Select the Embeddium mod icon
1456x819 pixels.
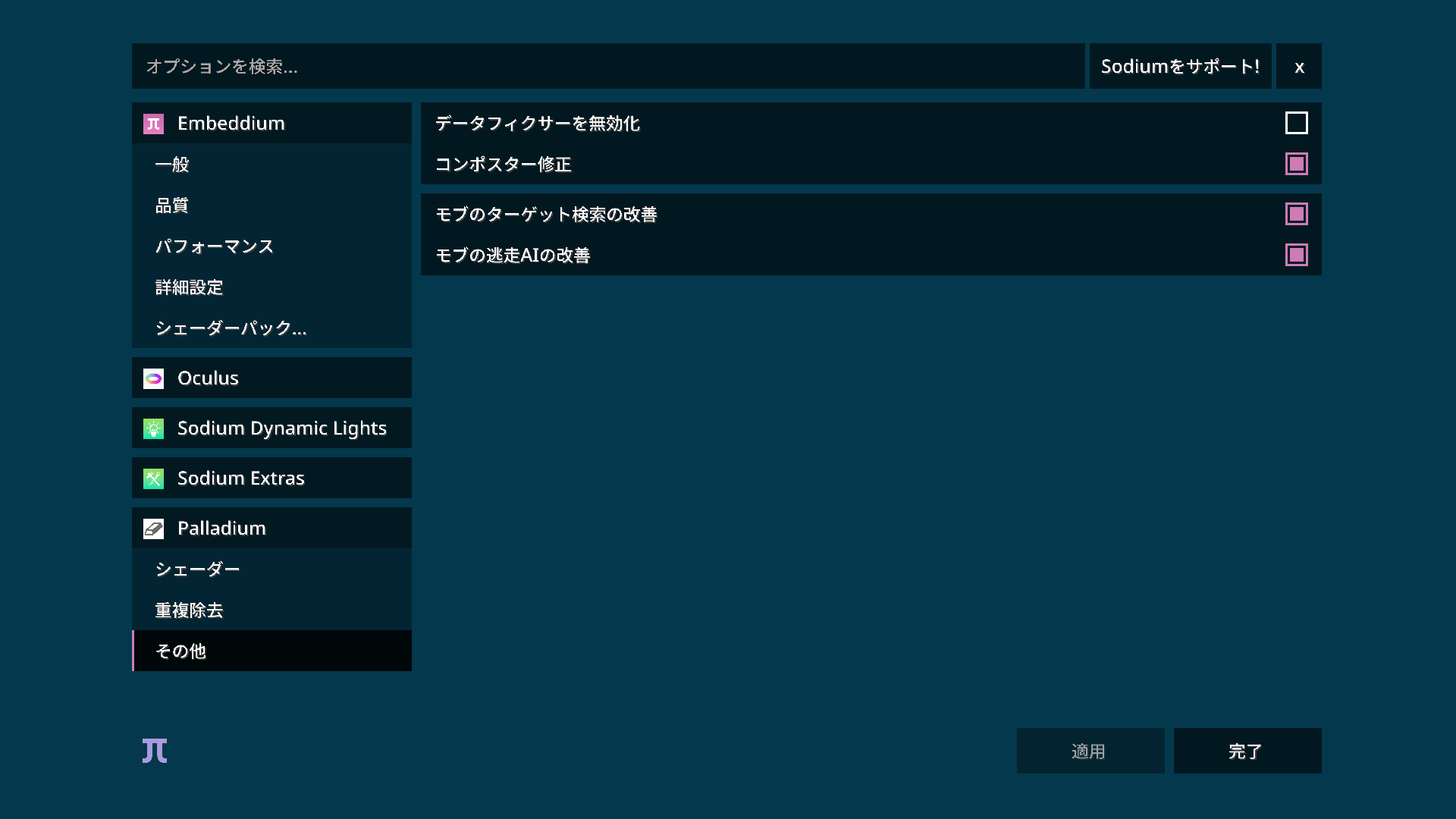coord(153,123)
